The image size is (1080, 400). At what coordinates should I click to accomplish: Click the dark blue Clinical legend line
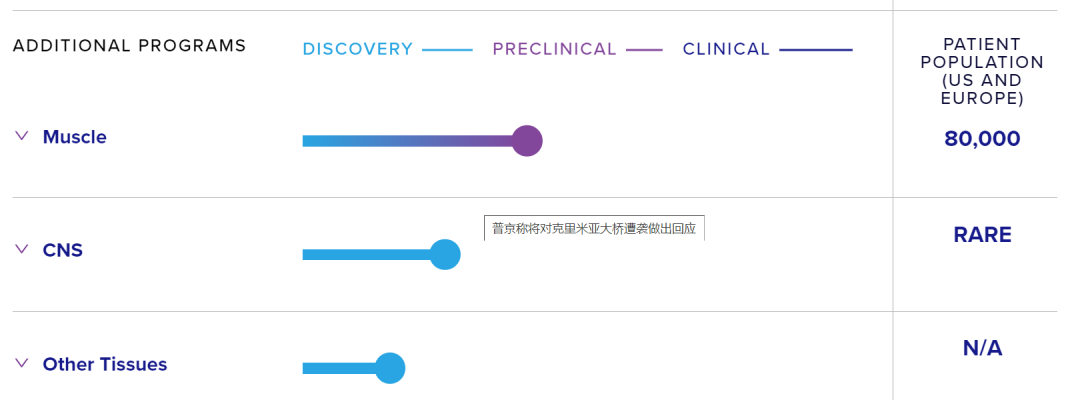point(815,49)
